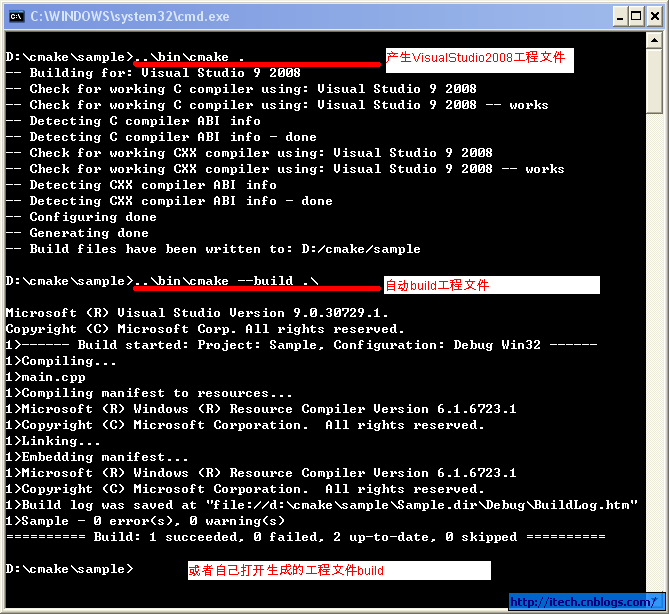Close the cmd.exe window
This screenshot has height=614, width=669.
(x=655, y=17)
